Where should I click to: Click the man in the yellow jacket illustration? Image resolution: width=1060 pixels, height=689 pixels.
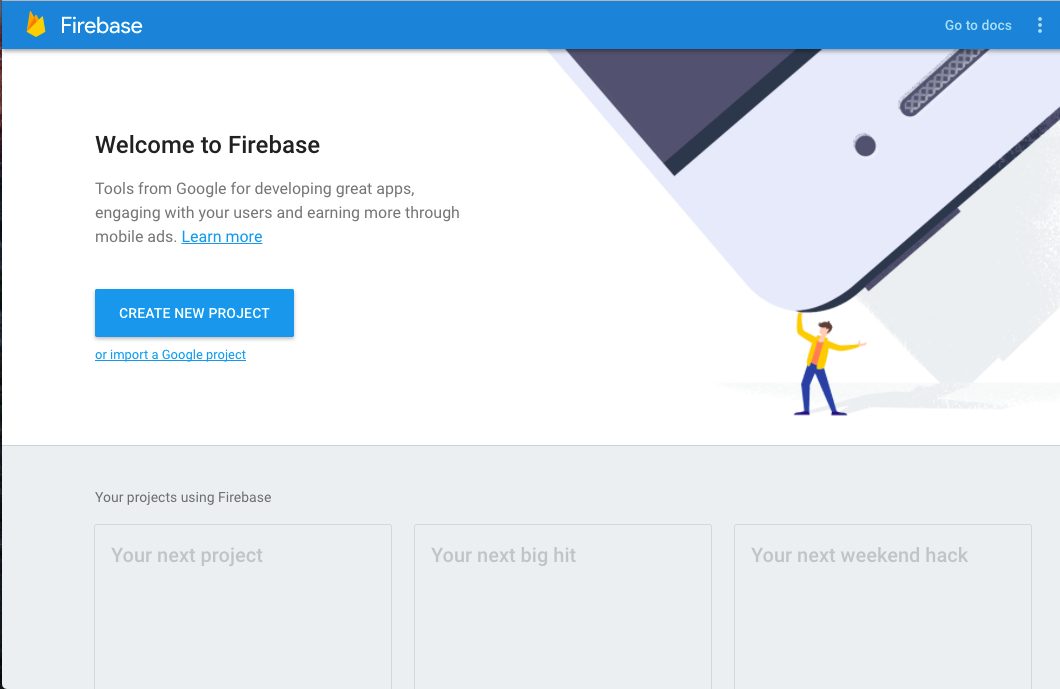click(x=824, y=364)
